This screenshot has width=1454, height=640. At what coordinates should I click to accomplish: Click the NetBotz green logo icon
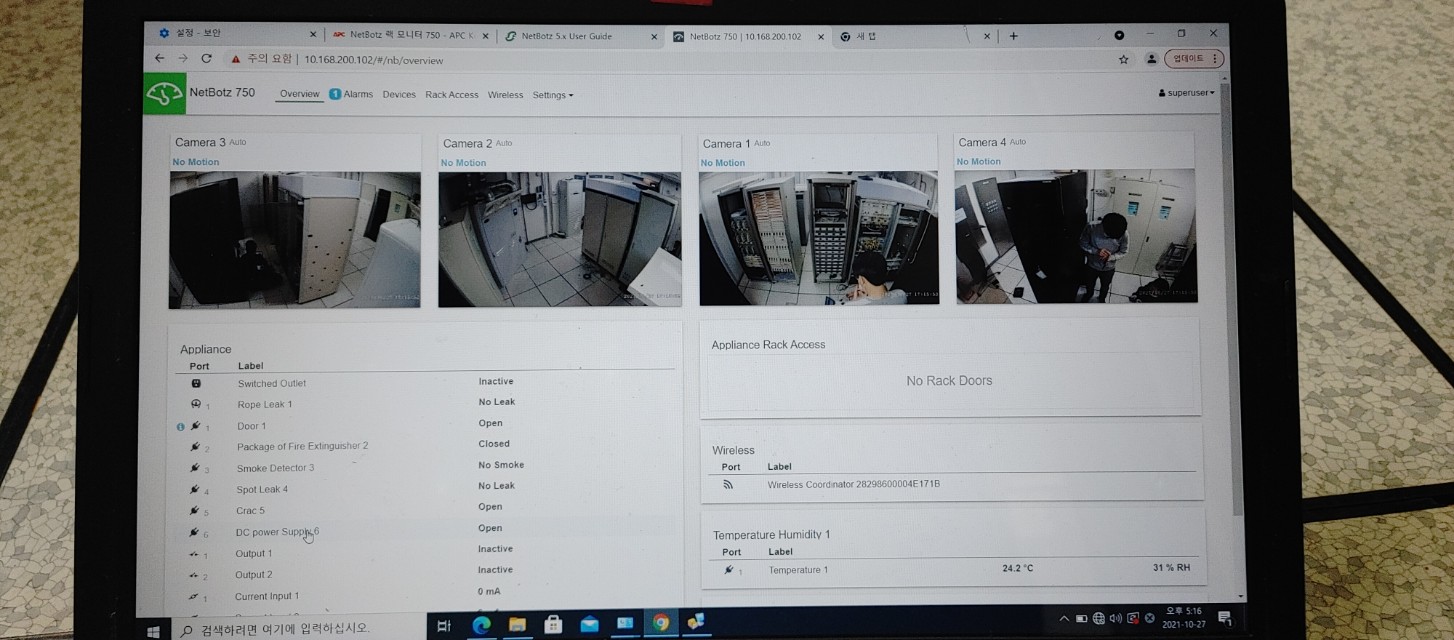pyautogui.click(x=165, y=94)
